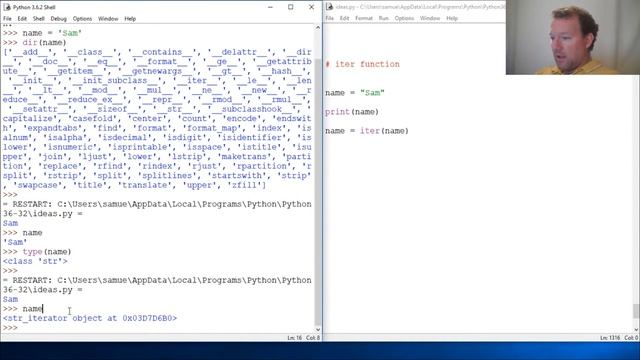
Task: Open the Format menu in ideas.py editor
Action: click(364, 18)
